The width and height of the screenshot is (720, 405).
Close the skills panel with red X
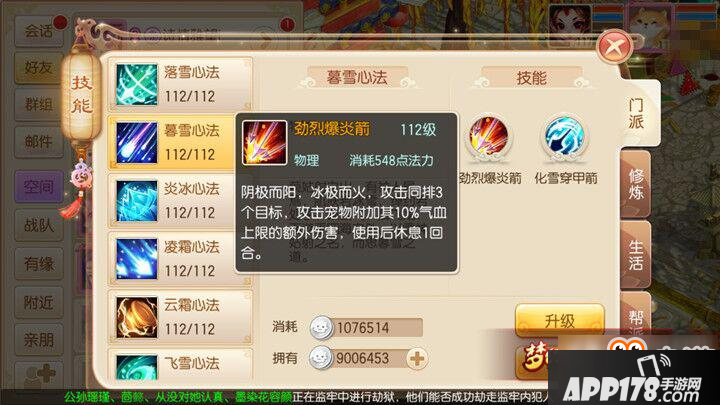point(615,47)
